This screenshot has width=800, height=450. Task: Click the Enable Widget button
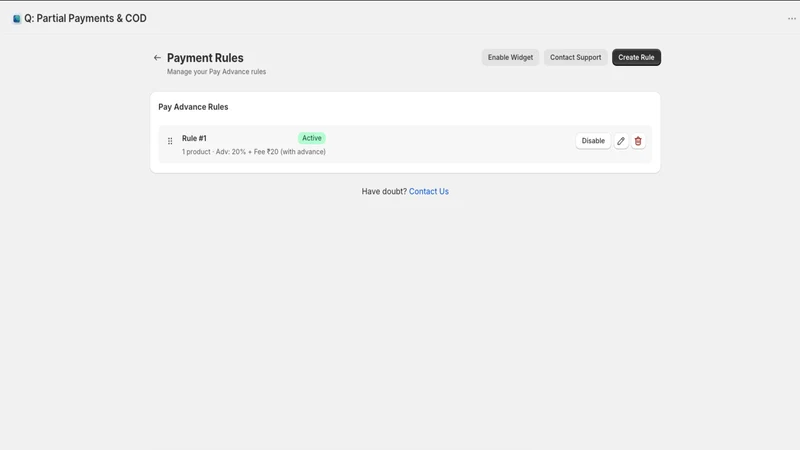click(510, 57)
